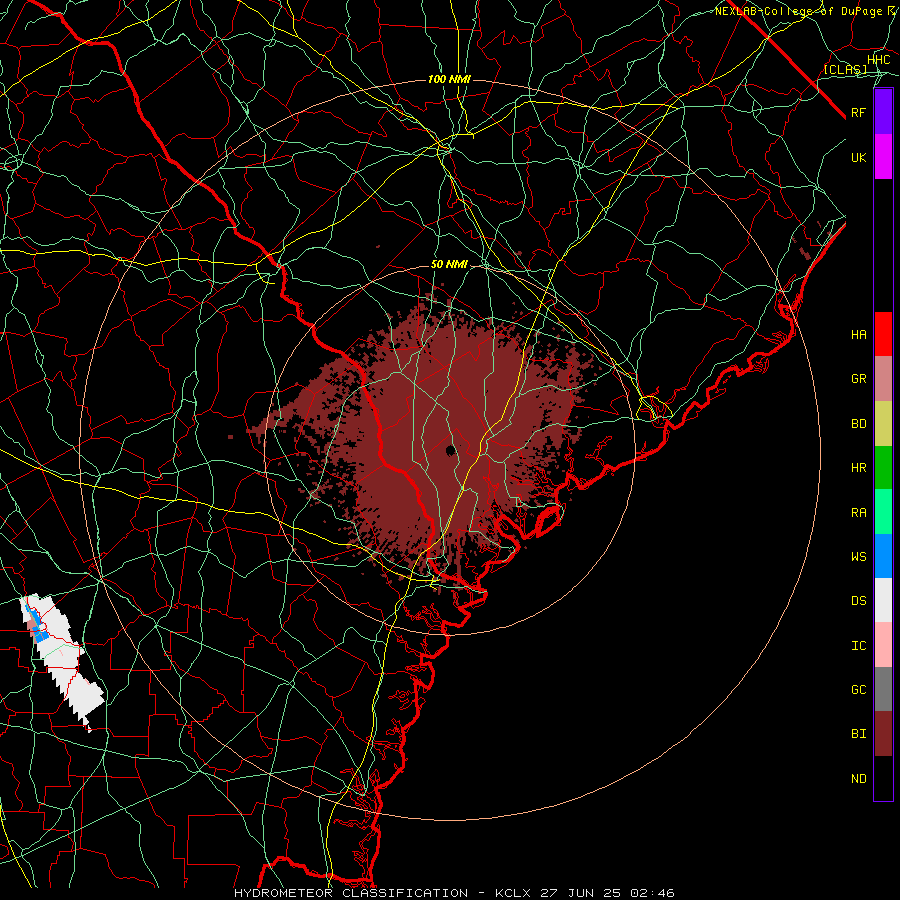Click the 02:46 timestamp
This screenshot has width=900, height=900.
pyautogui.click(x=652, y=893)
